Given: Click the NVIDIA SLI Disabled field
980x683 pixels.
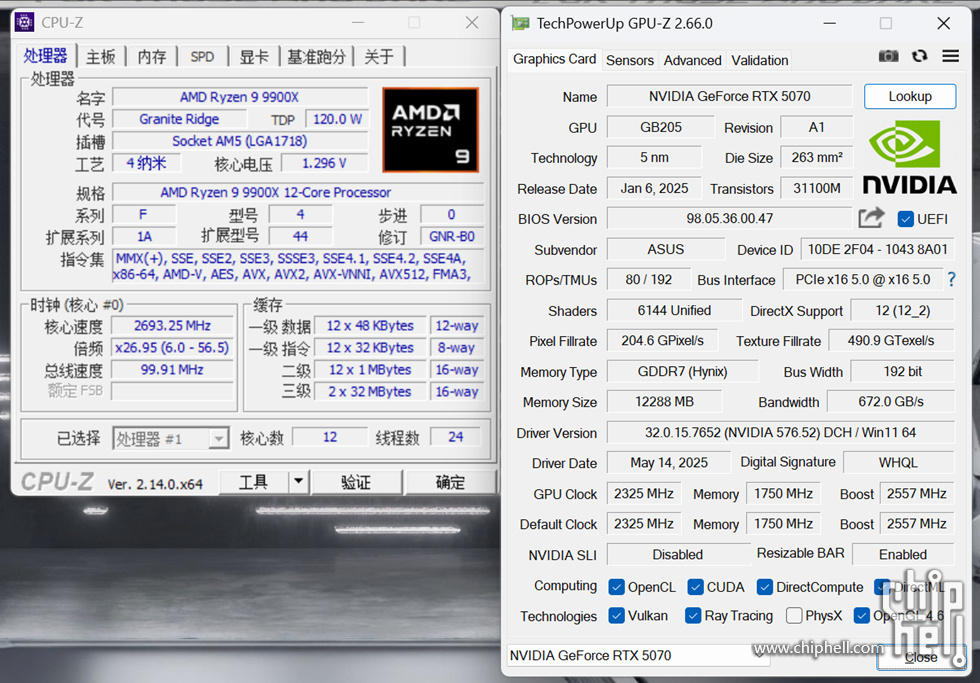Looking at the screenshot, I should coord(678,555).
